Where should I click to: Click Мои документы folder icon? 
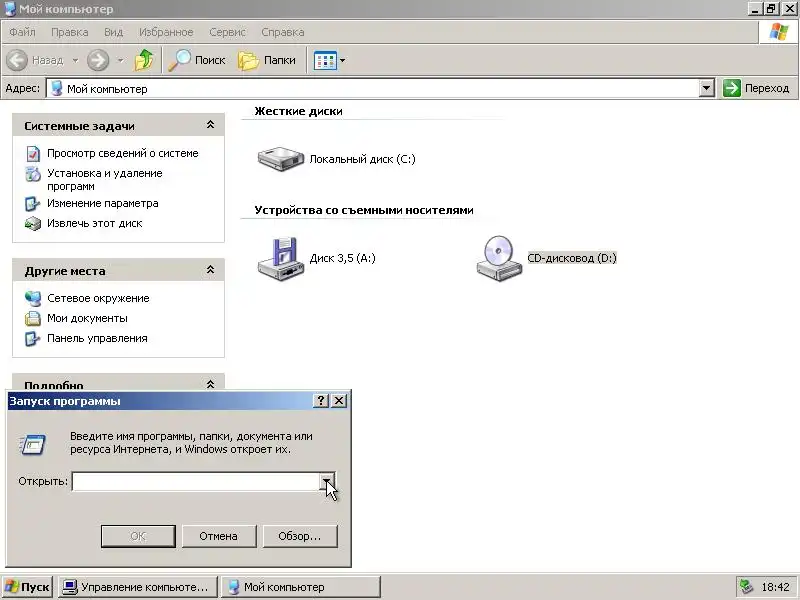tap(33, 318)
